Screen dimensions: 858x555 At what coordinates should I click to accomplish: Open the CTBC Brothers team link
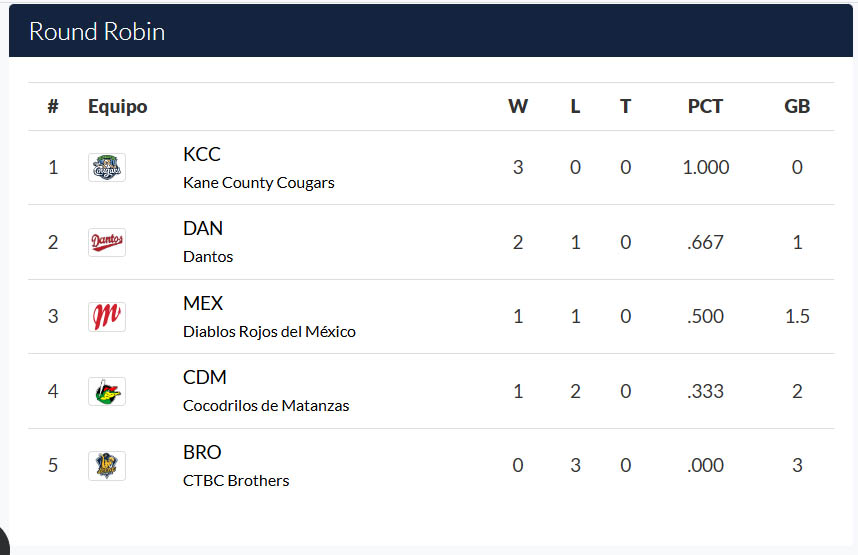click(x=236, y=481)
